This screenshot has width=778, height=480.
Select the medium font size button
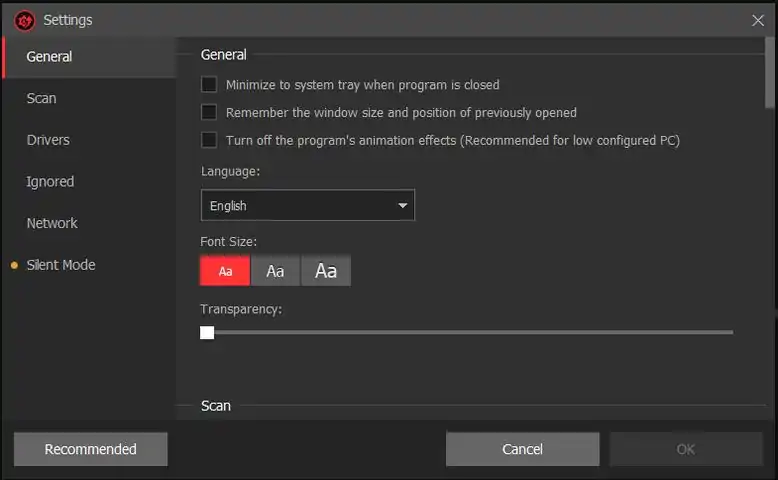[275, 271]
